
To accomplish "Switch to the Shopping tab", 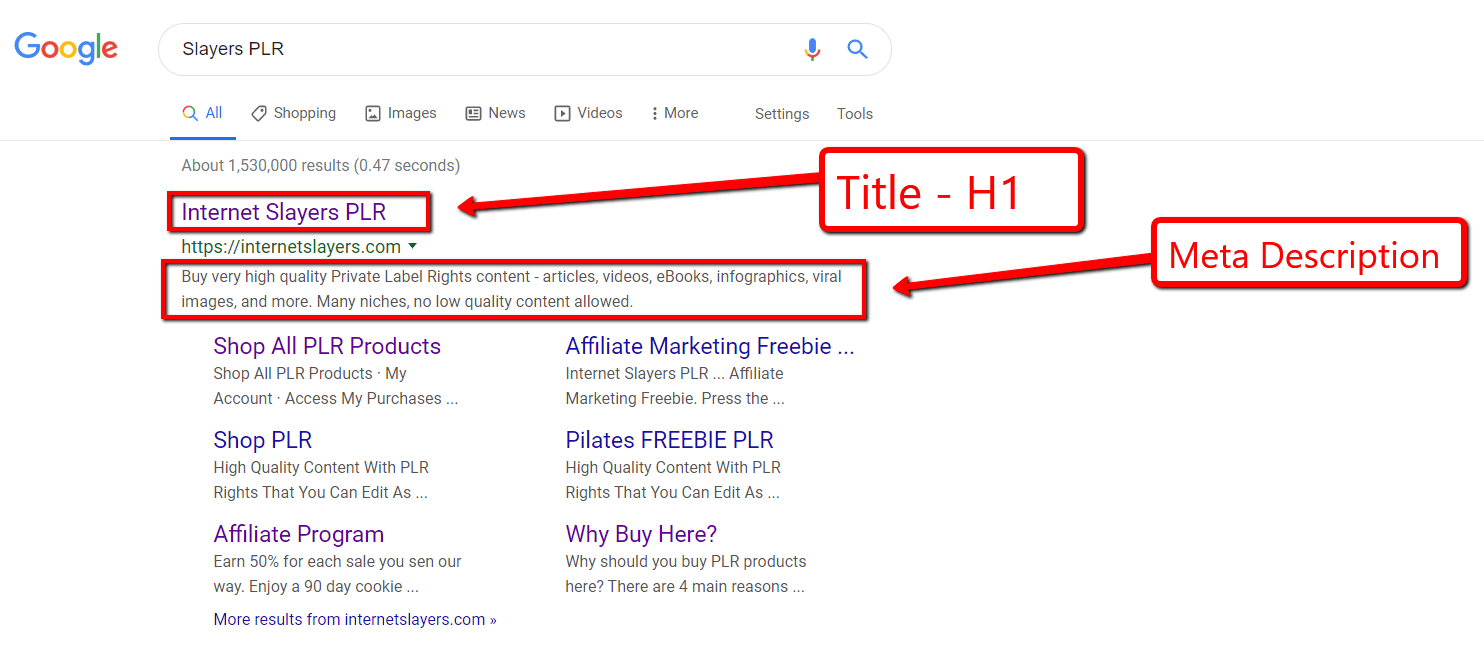I will tap(293, 113).
